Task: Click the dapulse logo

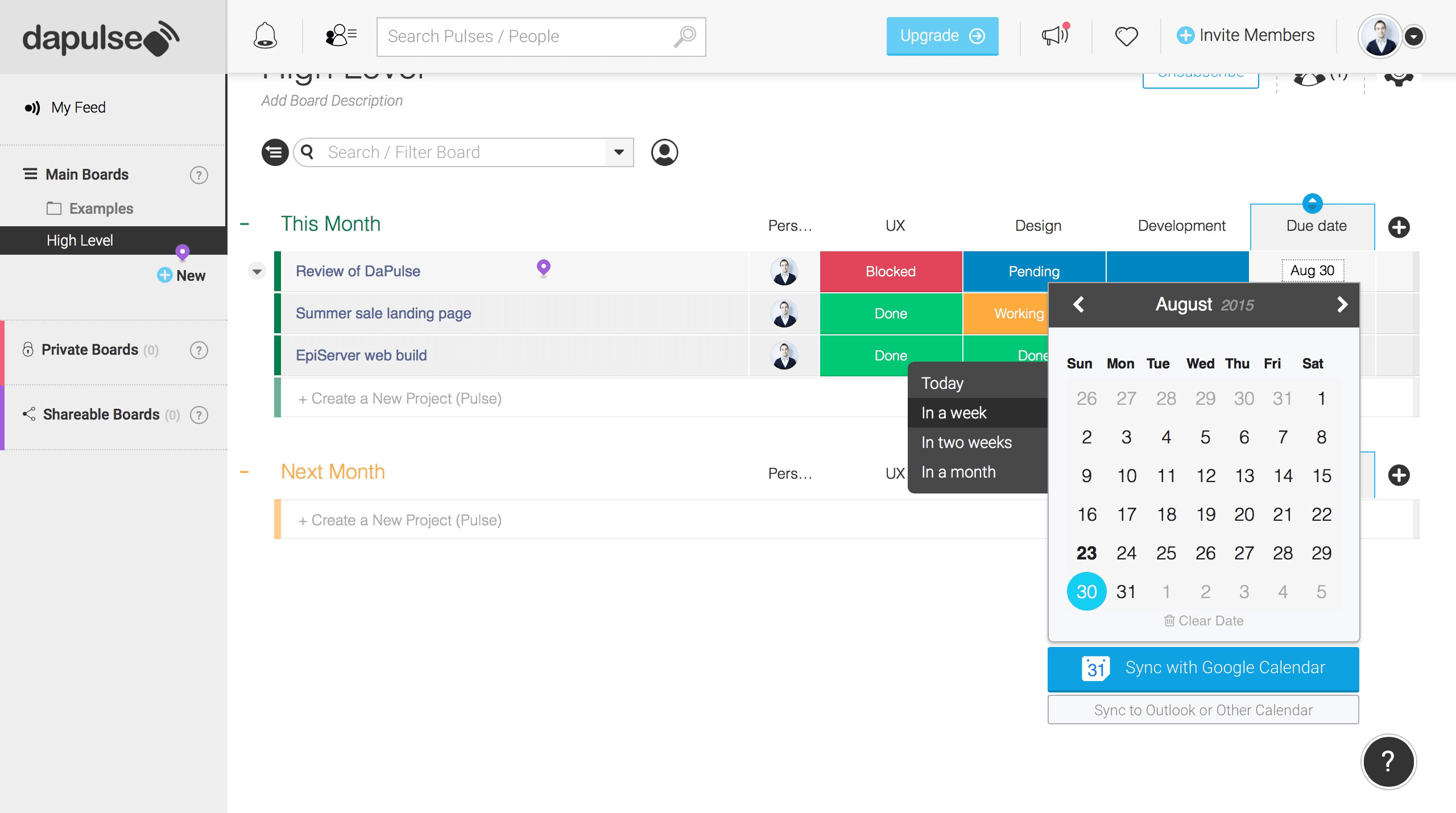Action: coord(101,38)
